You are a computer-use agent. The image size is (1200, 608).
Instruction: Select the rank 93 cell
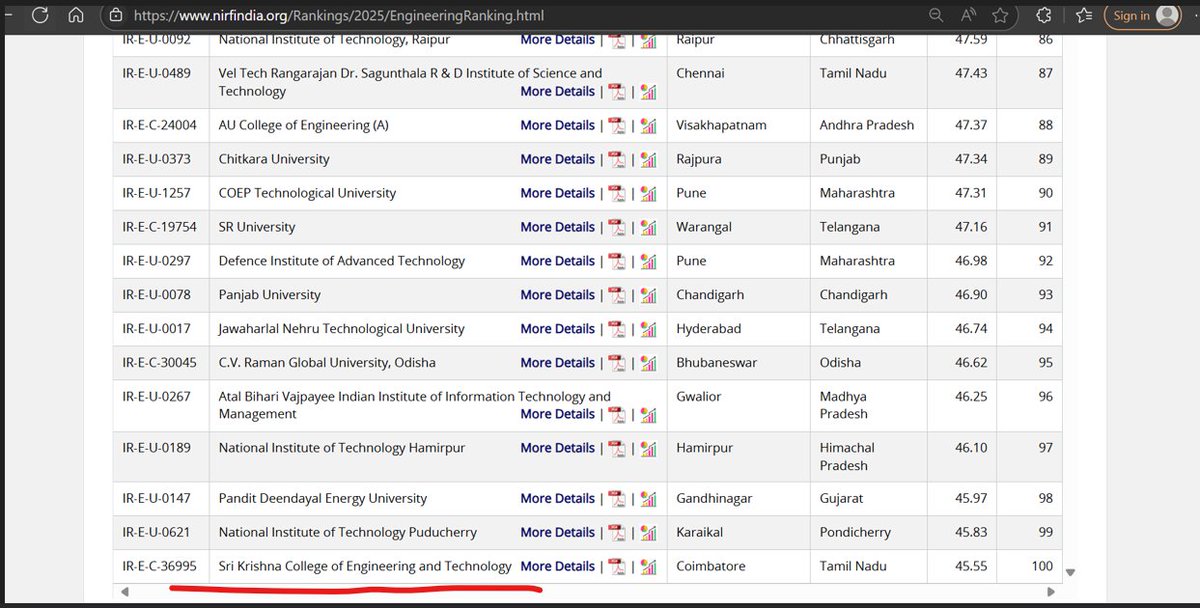pyautogui.click(x=1046, y=295)
